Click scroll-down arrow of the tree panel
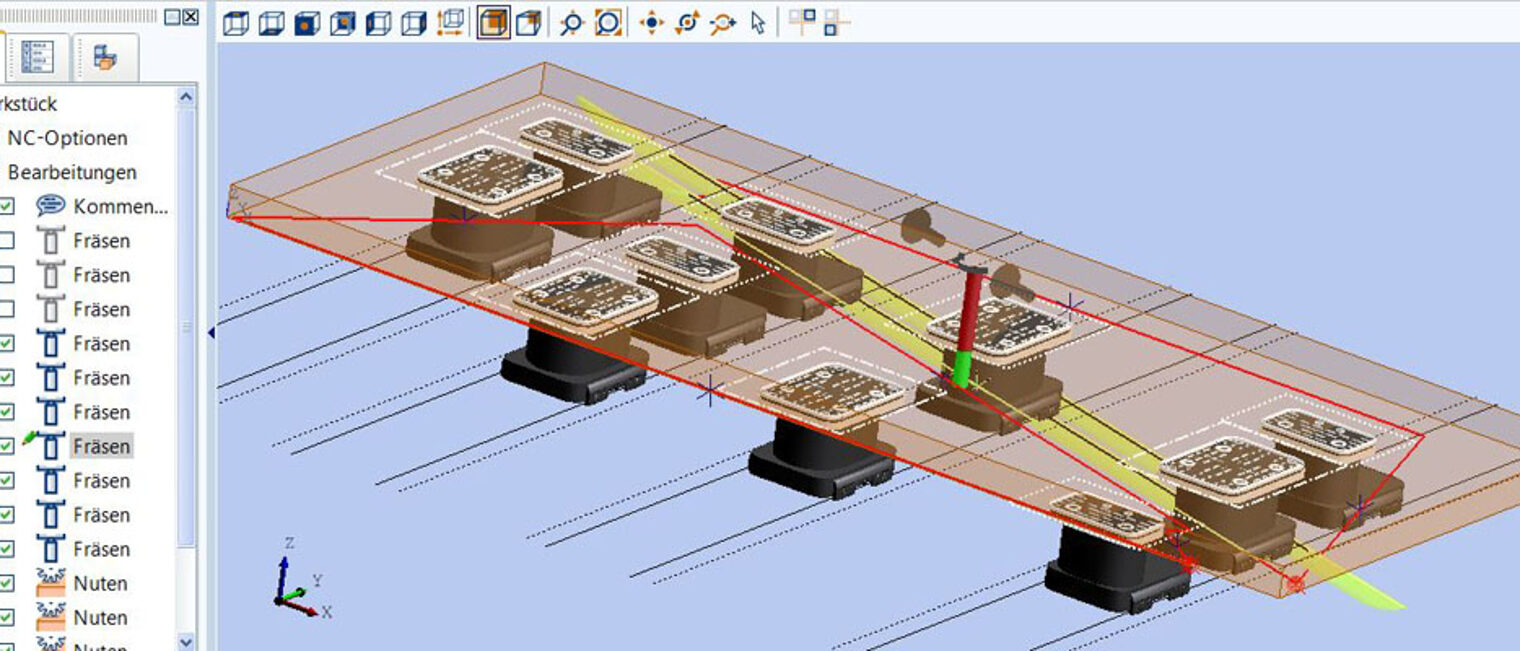 click(186, 641)
